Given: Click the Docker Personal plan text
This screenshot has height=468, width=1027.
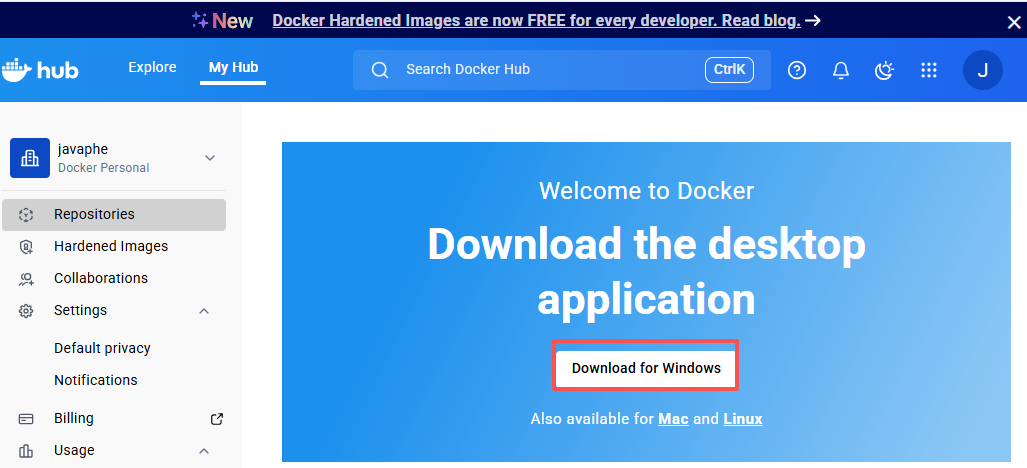Looking at the screenshot, I should click(x=103, y=168).
